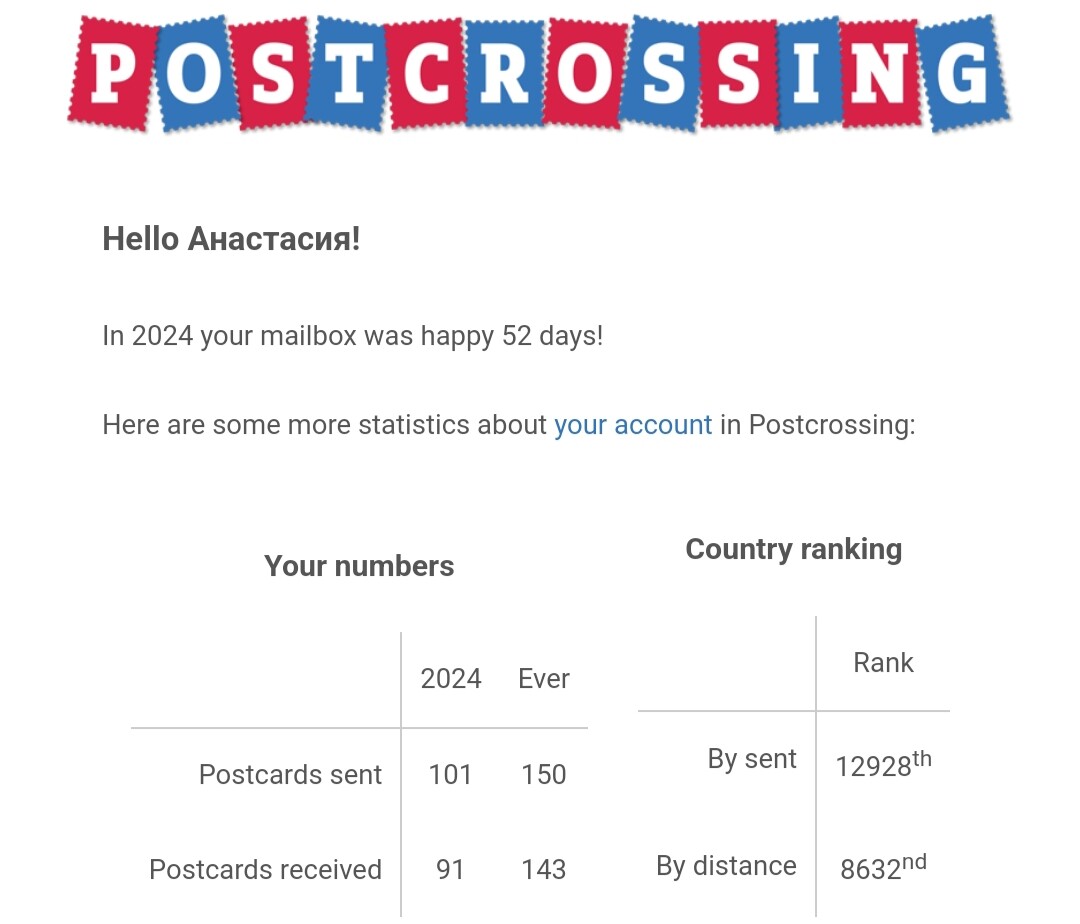Image resolution: width=1080 pixels, height=924 pixels.
Task: Click the 8632nd rank by distance value
Action: click(x=883, y=867)
